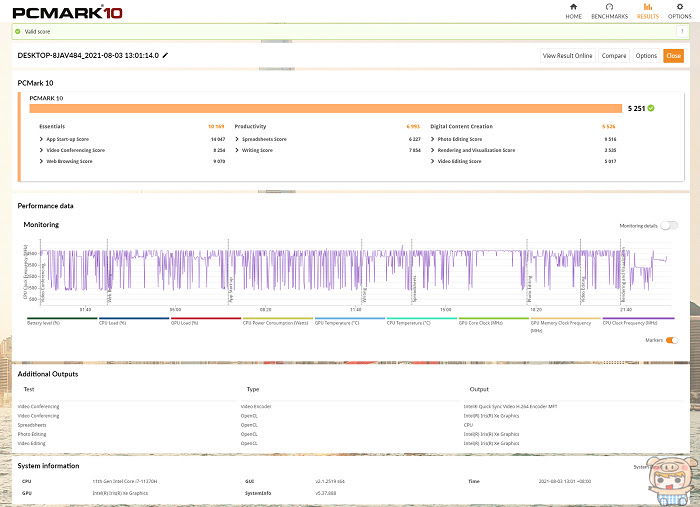
Task: Click the orange Close button
Action: [673, 55]
